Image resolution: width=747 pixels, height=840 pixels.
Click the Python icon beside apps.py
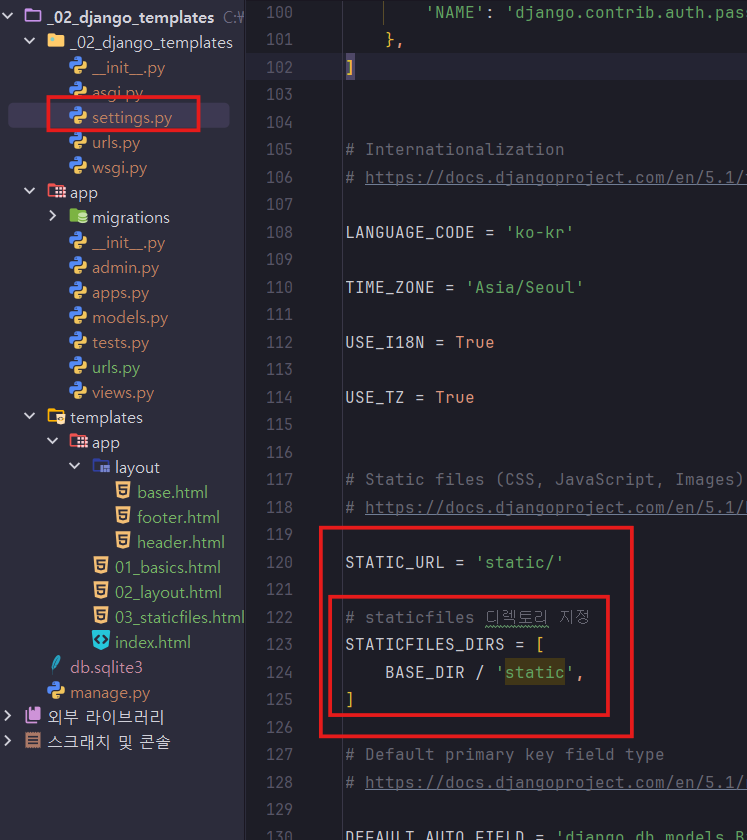click(x=78, y=291)
